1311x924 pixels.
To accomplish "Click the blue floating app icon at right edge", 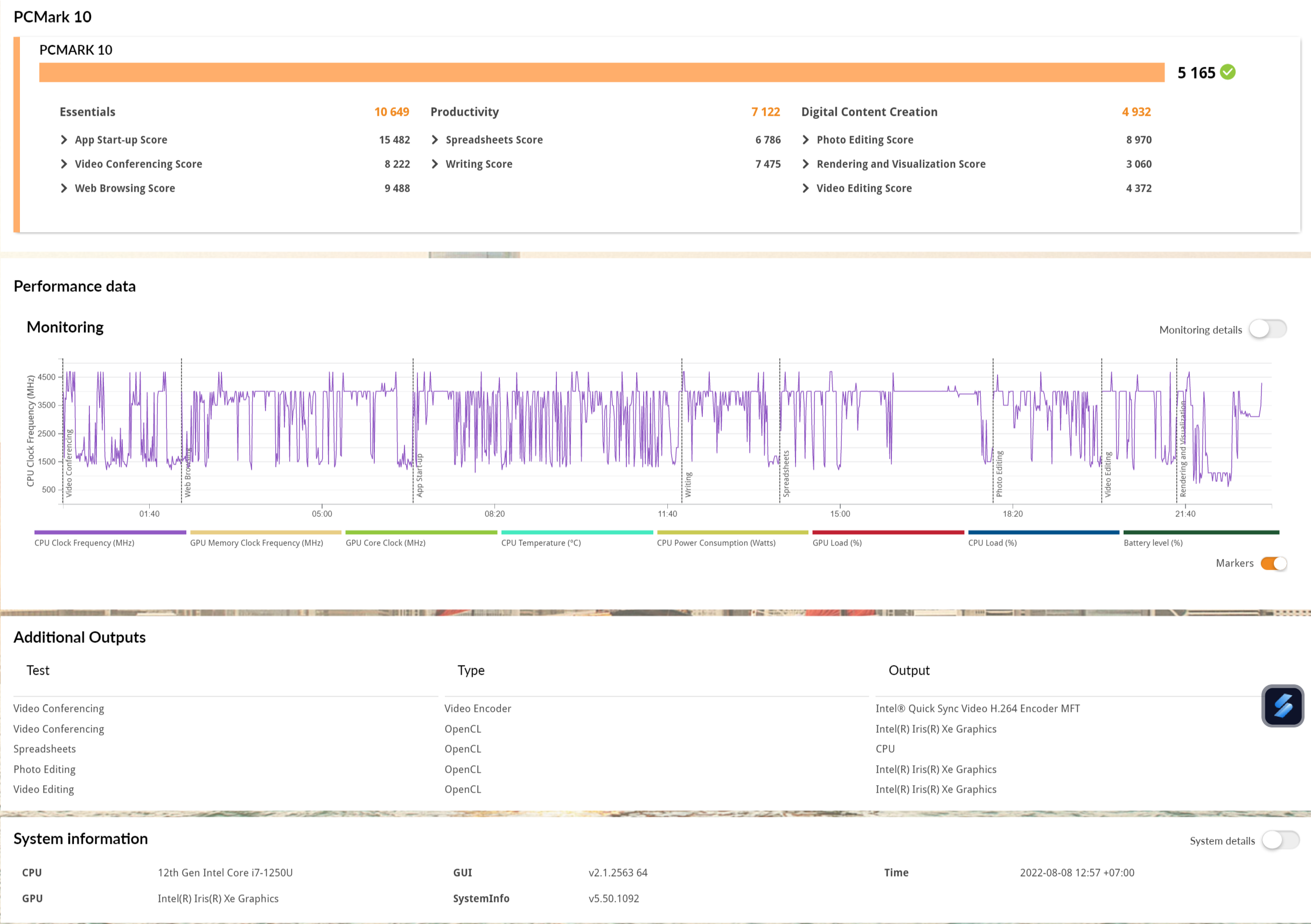I will (1282, 705).
